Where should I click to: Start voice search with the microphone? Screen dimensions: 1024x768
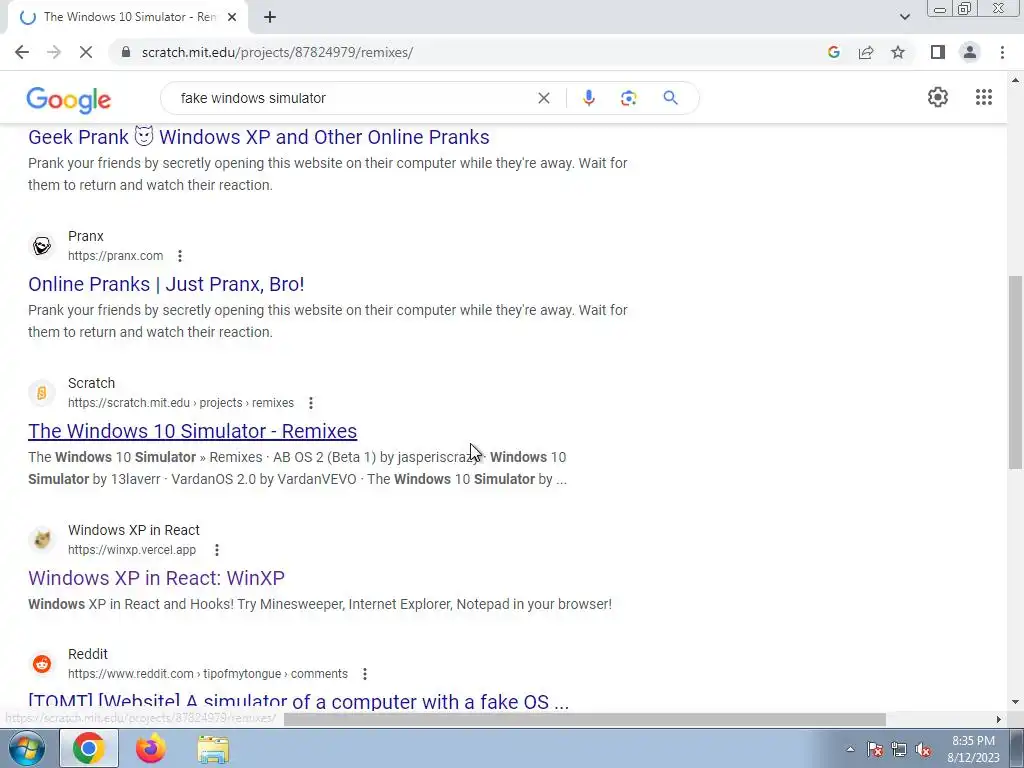click(588, 98)
